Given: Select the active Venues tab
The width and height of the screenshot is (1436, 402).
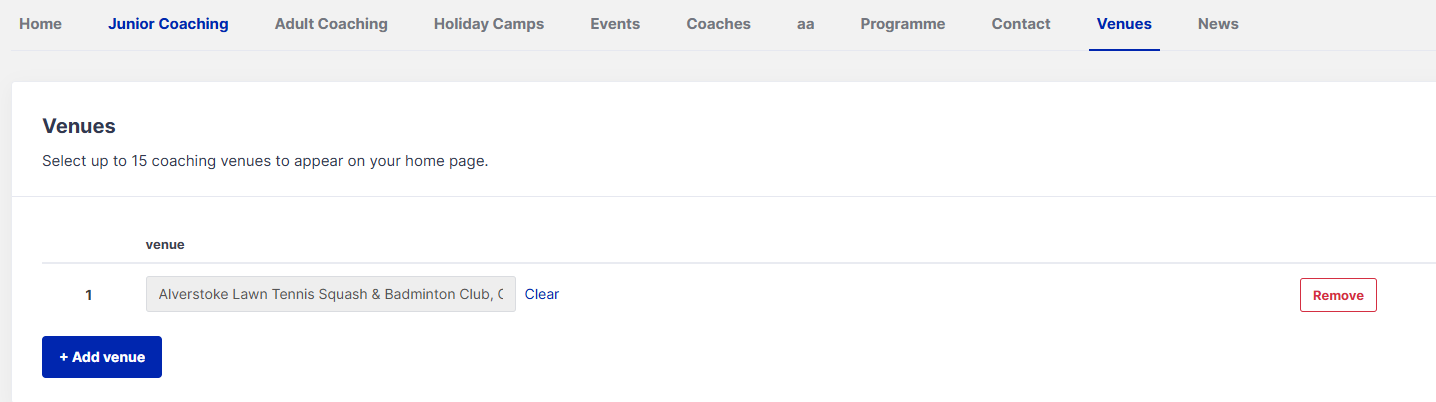Looking at the screenshot, I should point(1124,24).
